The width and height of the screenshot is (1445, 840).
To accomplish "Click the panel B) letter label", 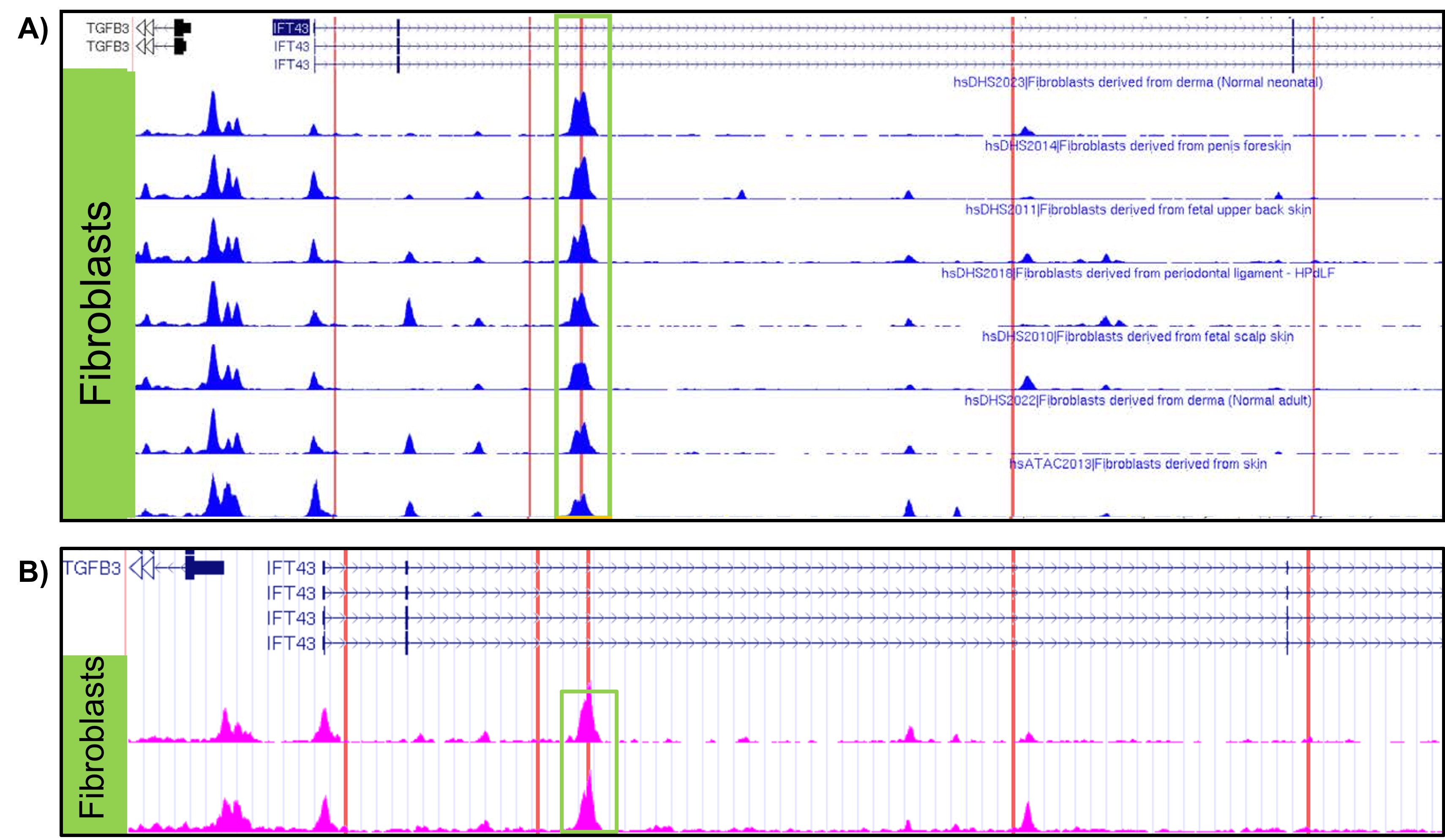I will point(33,572).
